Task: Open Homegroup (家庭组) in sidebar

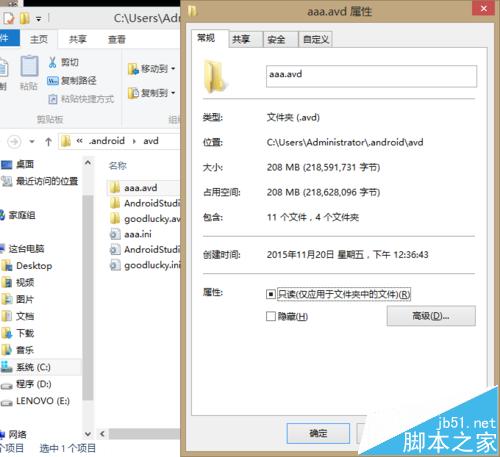Action: click(x=18, y=215)
